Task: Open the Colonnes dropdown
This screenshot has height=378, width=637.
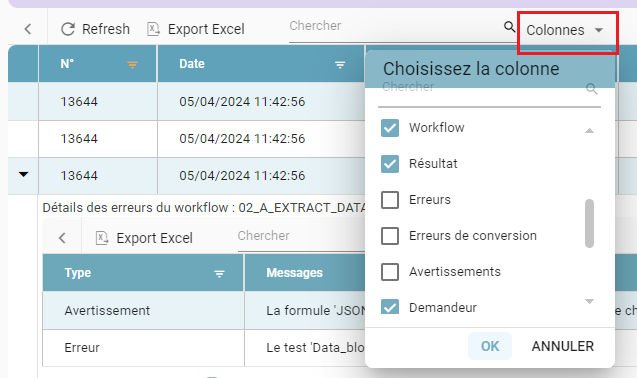Action: pyautogui.click(x=565, y=30)
